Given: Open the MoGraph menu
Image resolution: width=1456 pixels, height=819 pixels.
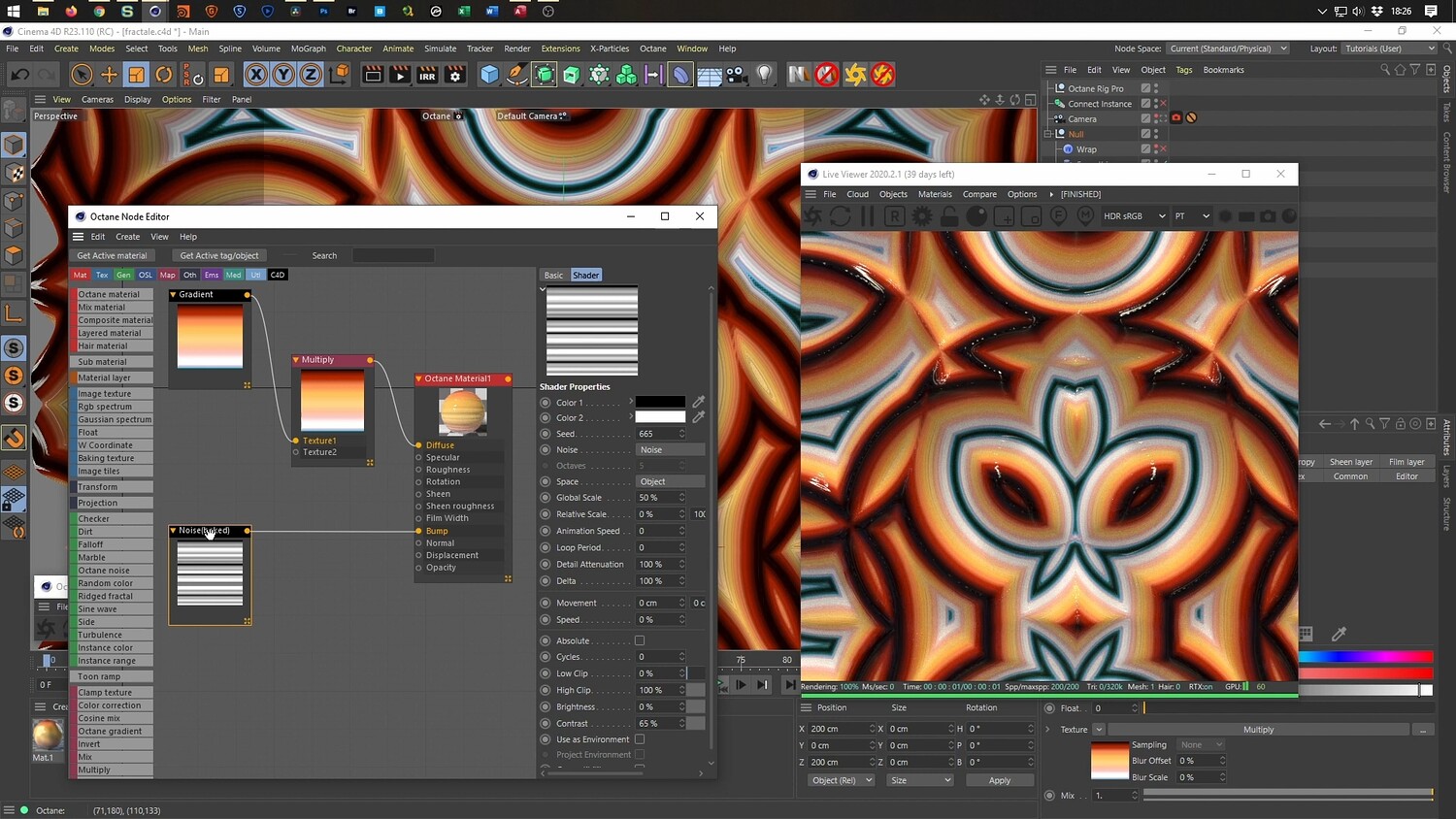Looking at the screenshot, I should coord(308,49).
